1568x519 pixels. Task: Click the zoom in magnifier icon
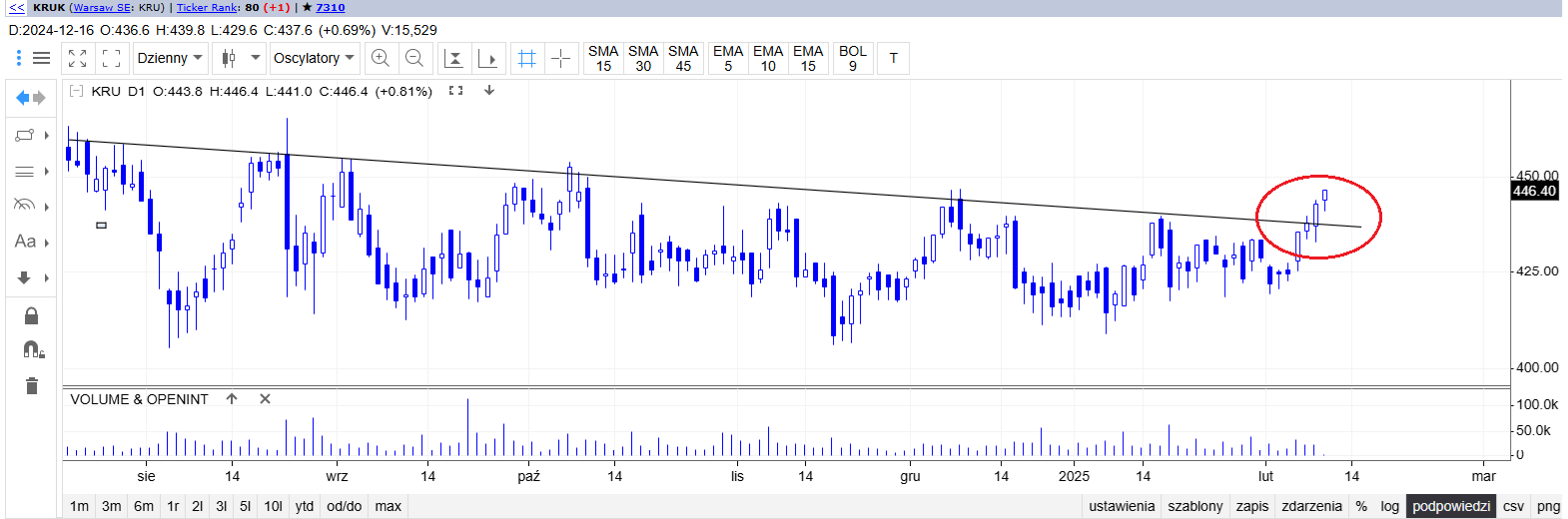click(381, 59)
